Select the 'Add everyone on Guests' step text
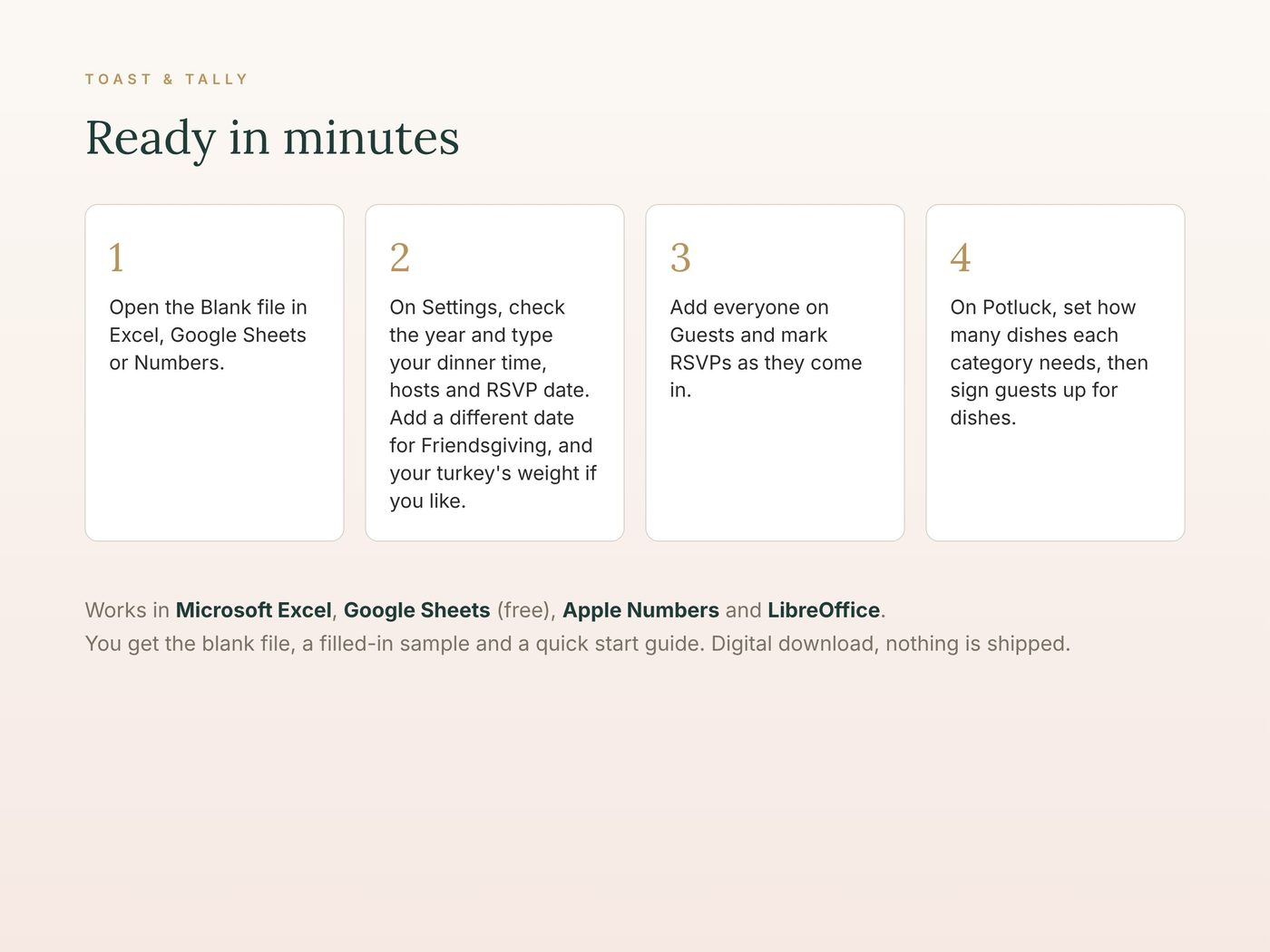This screenshot has height=952, width=1270. (767, 349)
